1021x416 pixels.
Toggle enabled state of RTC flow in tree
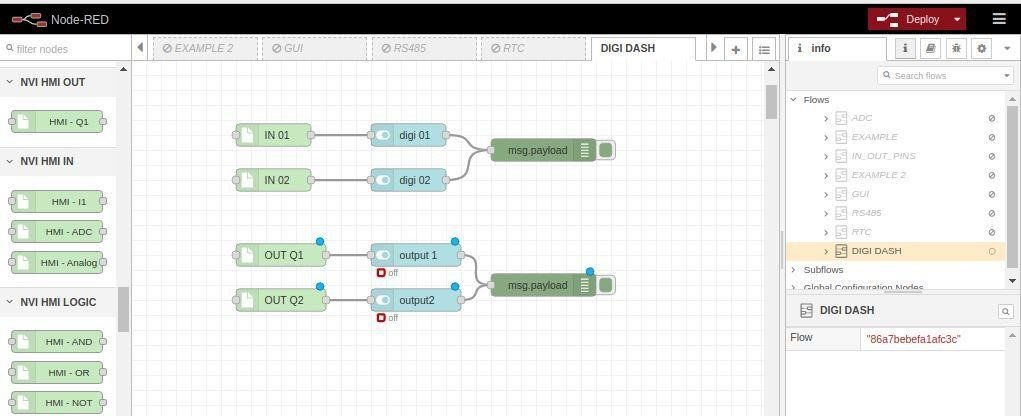(991, 232)
